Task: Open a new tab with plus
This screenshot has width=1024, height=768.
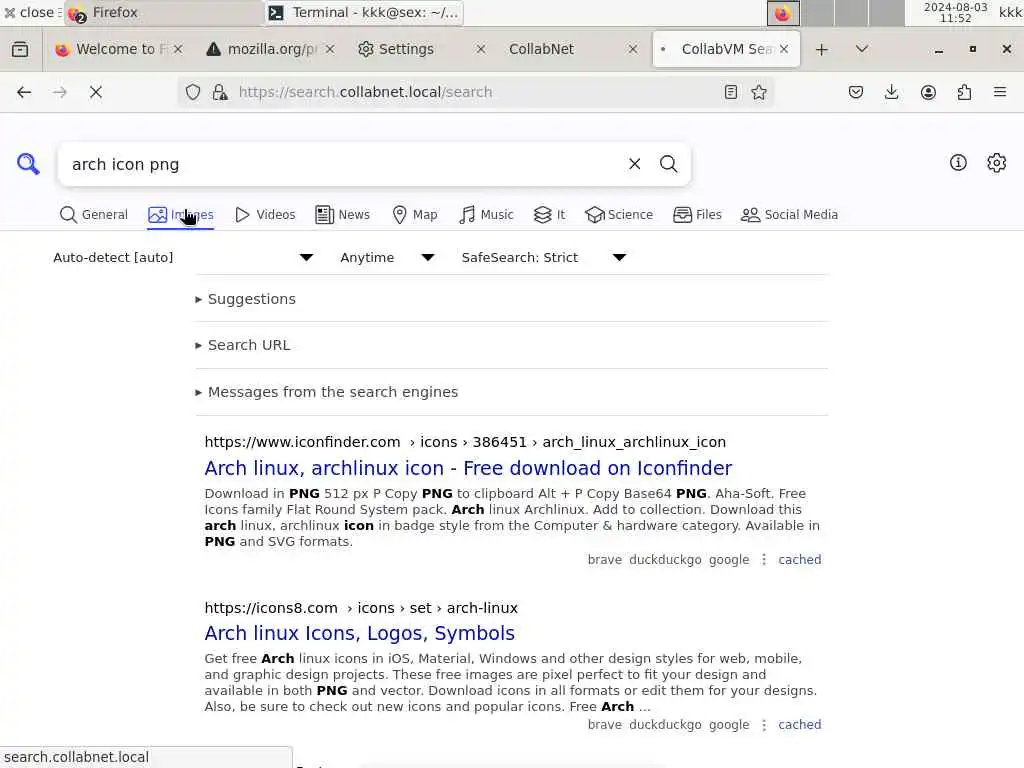Action: (x=822, y=49)
